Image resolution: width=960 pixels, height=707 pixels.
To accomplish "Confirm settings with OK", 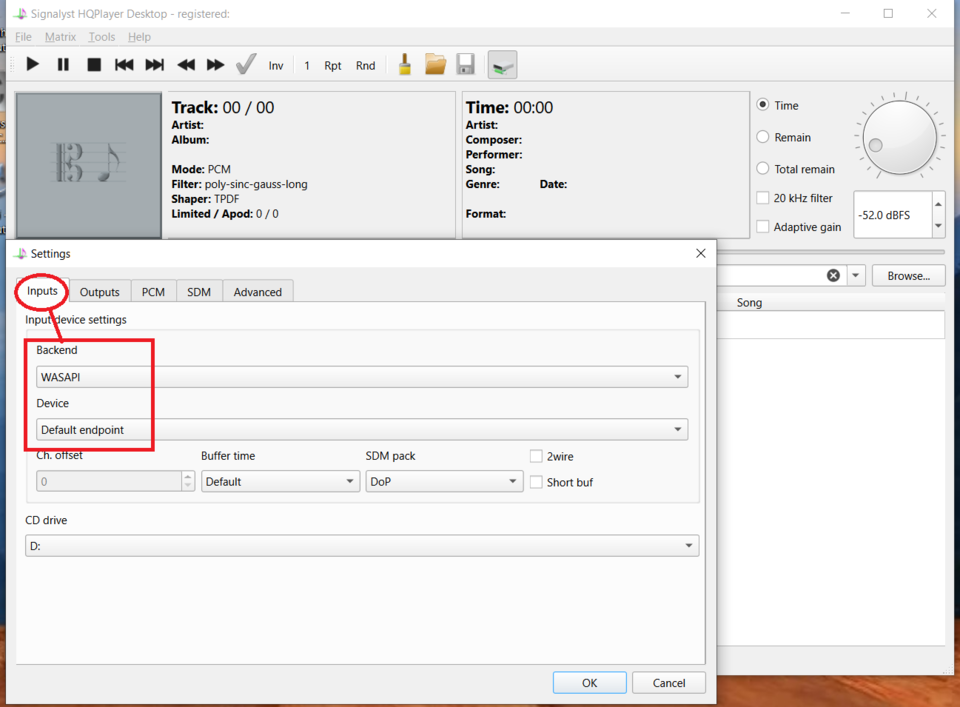I will pyautogui.click(x=590, y=683).
